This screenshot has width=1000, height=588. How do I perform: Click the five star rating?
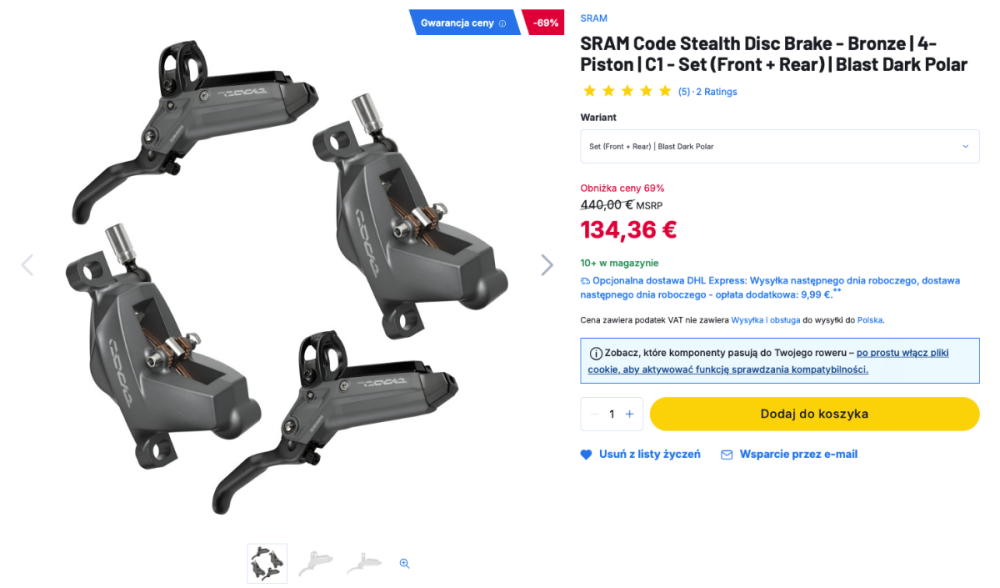[627, 91]
